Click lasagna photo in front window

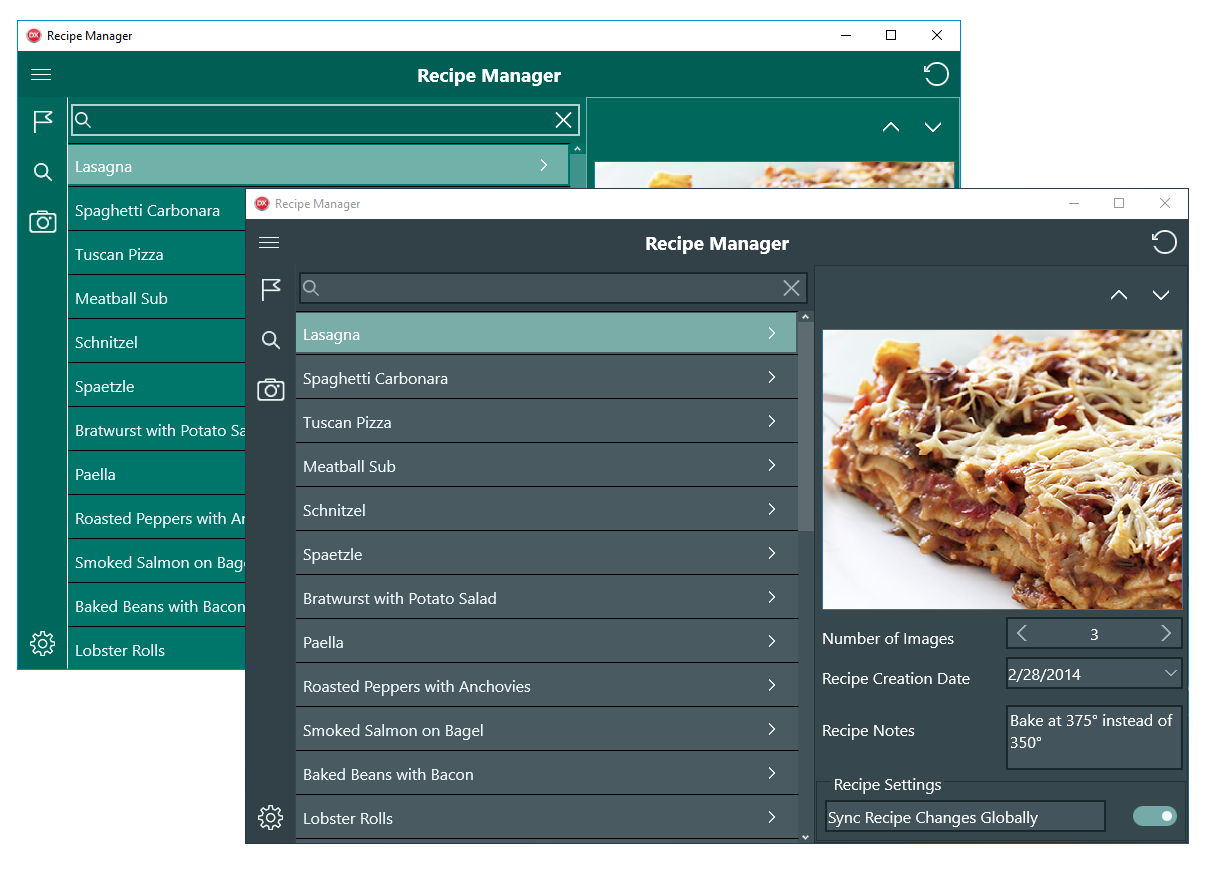pyautogui.click(x=1002, y=469)
